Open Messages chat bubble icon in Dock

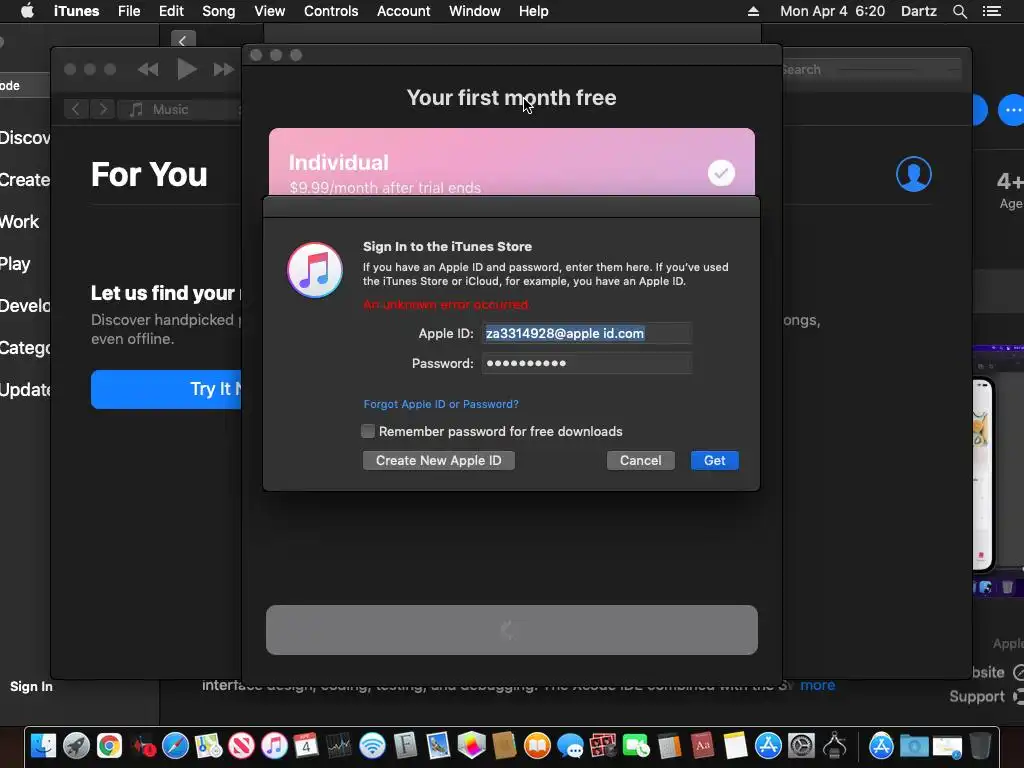click(570, 745)
